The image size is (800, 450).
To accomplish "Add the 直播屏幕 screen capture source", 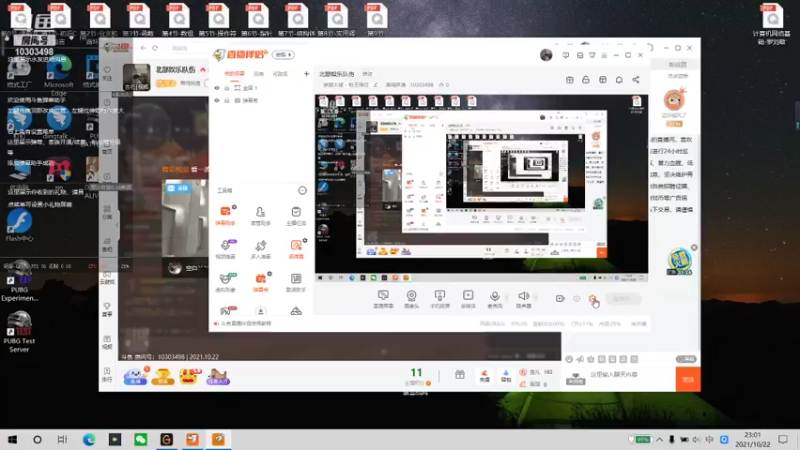I will 383,298.
